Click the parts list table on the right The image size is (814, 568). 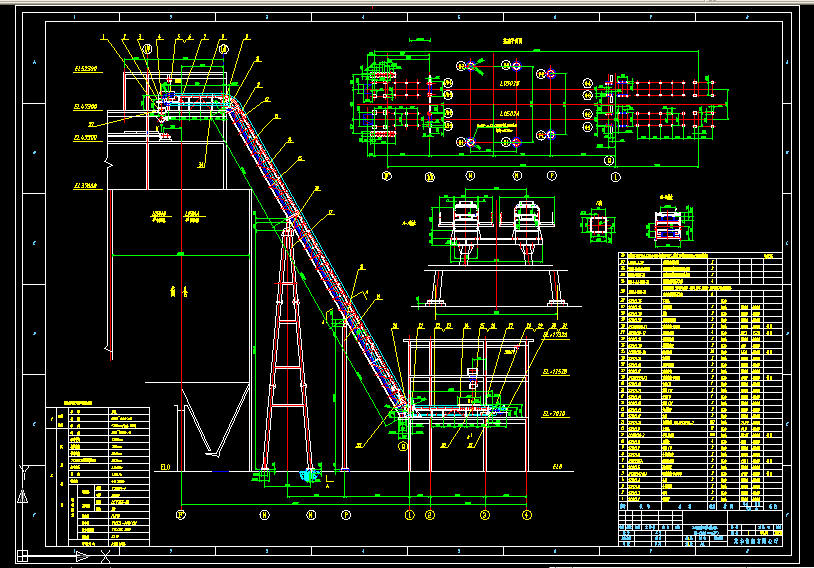(700, 380)
